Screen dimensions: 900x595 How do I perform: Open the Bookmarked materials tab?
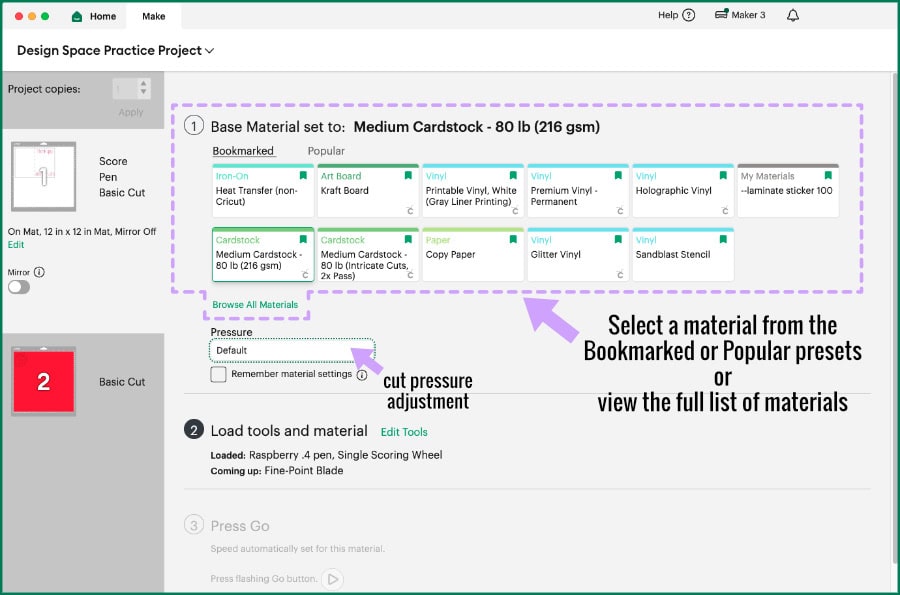pos(243,151)
